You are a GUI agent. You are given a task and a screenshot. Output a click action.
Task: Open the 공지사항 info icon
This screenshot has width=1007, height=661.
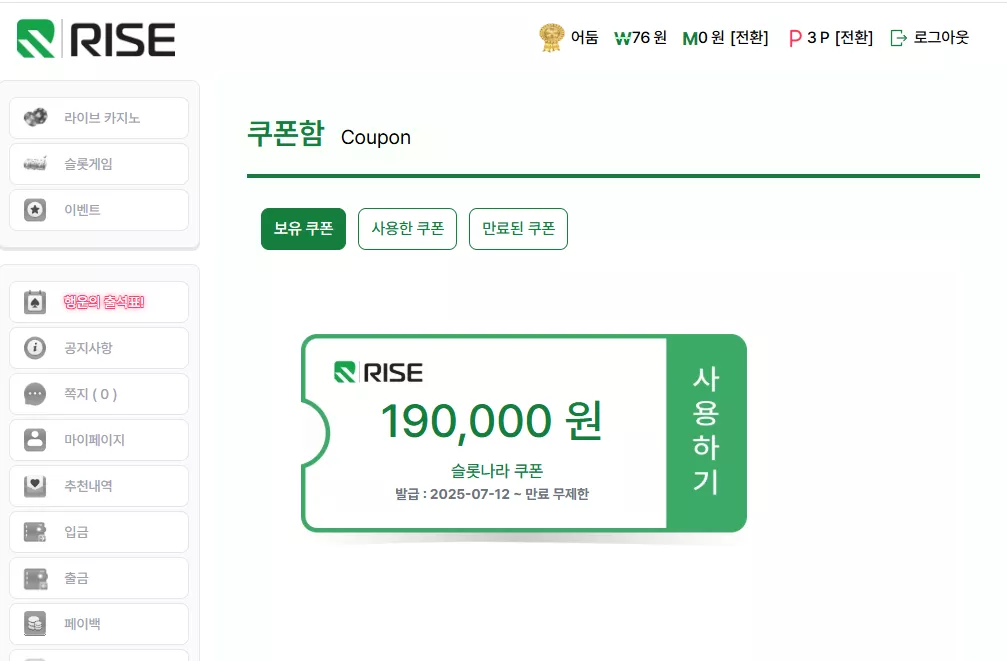tap(35, 348)
